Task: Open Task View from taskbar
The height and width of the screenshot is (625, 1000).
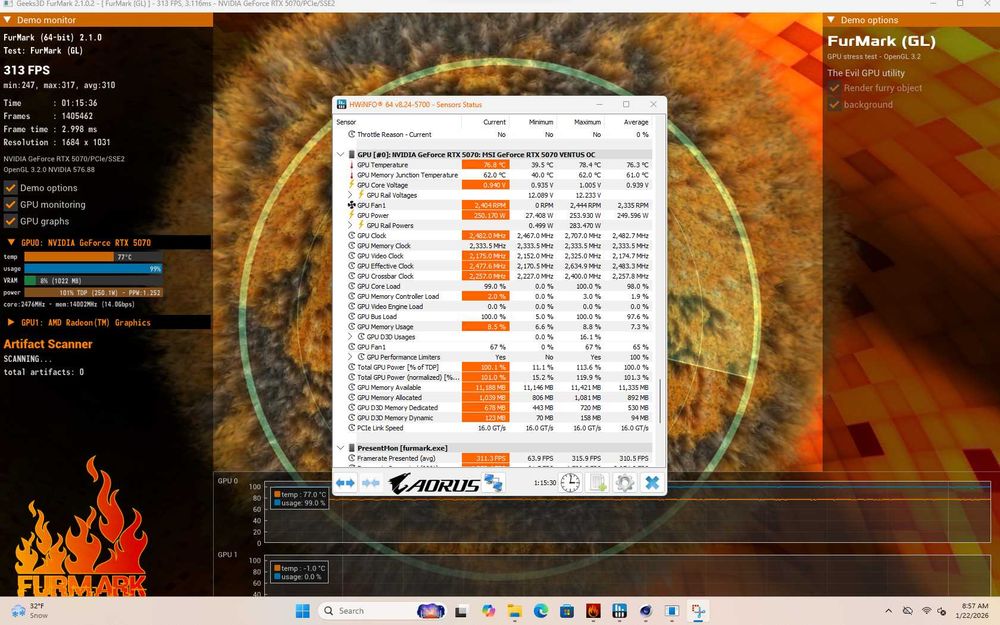Action: 460,611
